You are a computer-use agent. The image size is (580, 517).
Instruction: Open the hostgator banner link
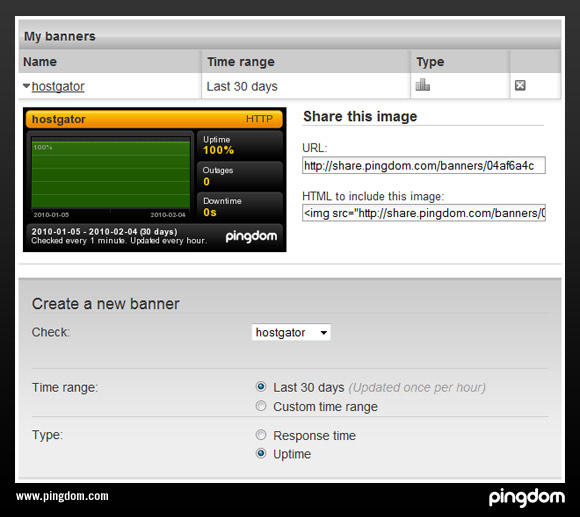[x=58, y=87]
